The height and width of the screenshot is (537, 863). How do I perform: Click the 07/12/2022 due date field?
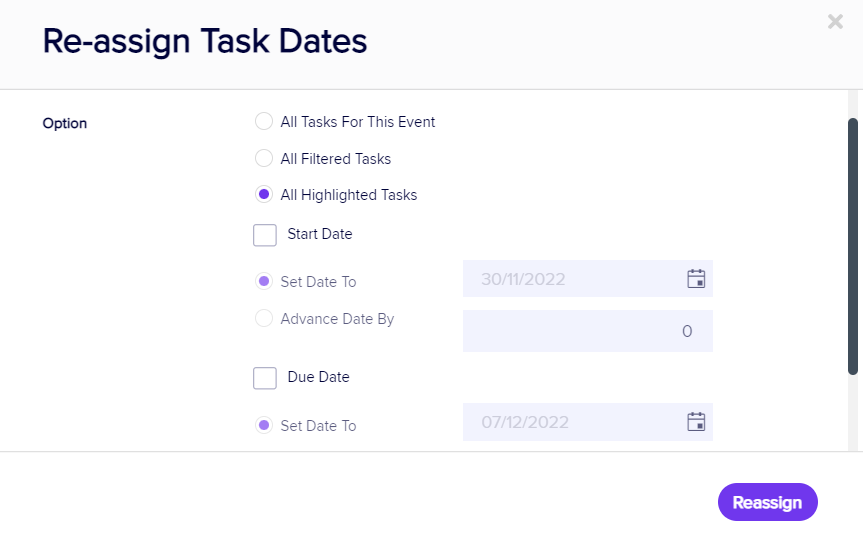pos(575,422)
